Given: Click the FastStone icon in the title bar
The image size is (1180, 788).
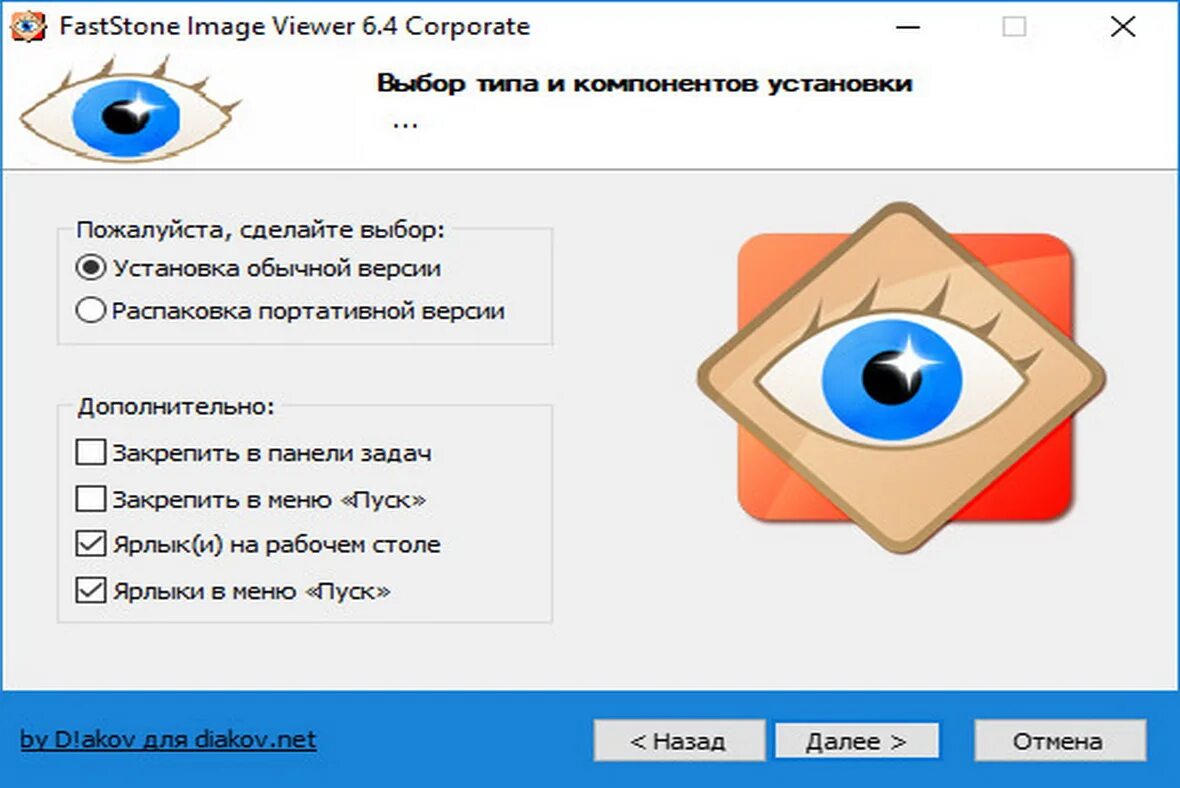Looking at the screenshot, I should pos(28,26).
